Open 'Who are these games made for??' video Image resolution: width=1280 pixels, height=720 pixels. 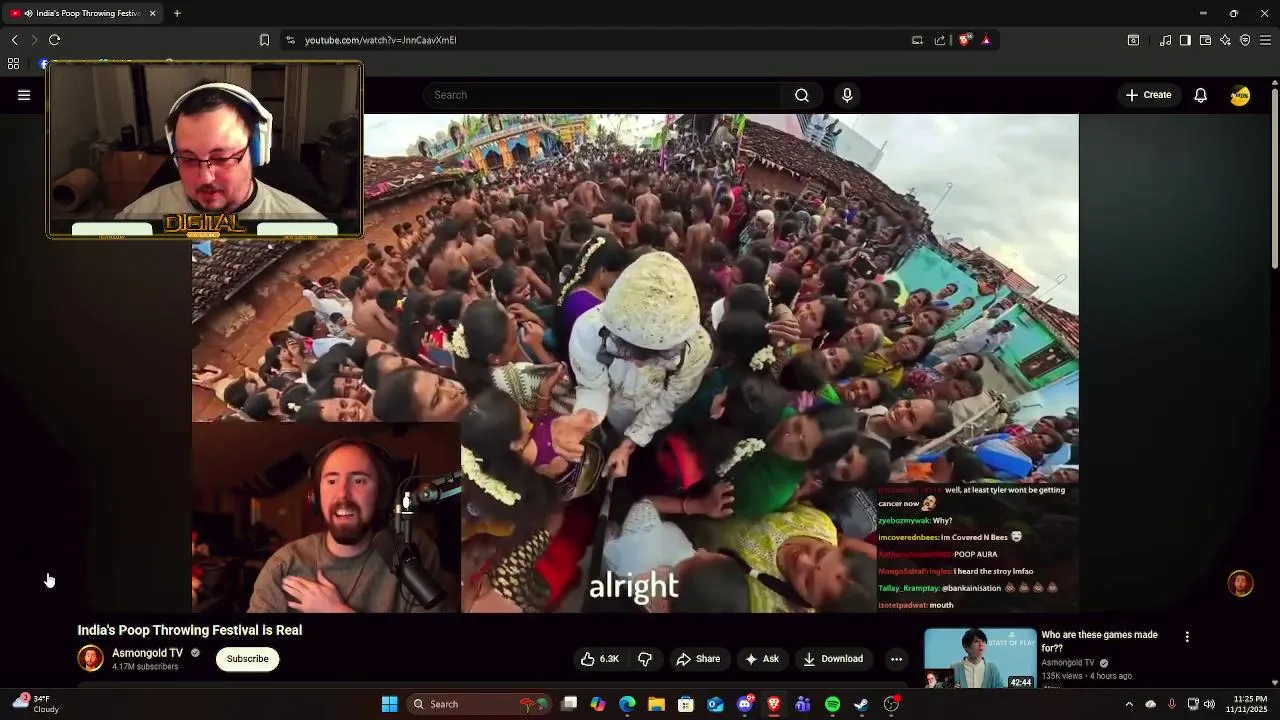(1099, 641)
